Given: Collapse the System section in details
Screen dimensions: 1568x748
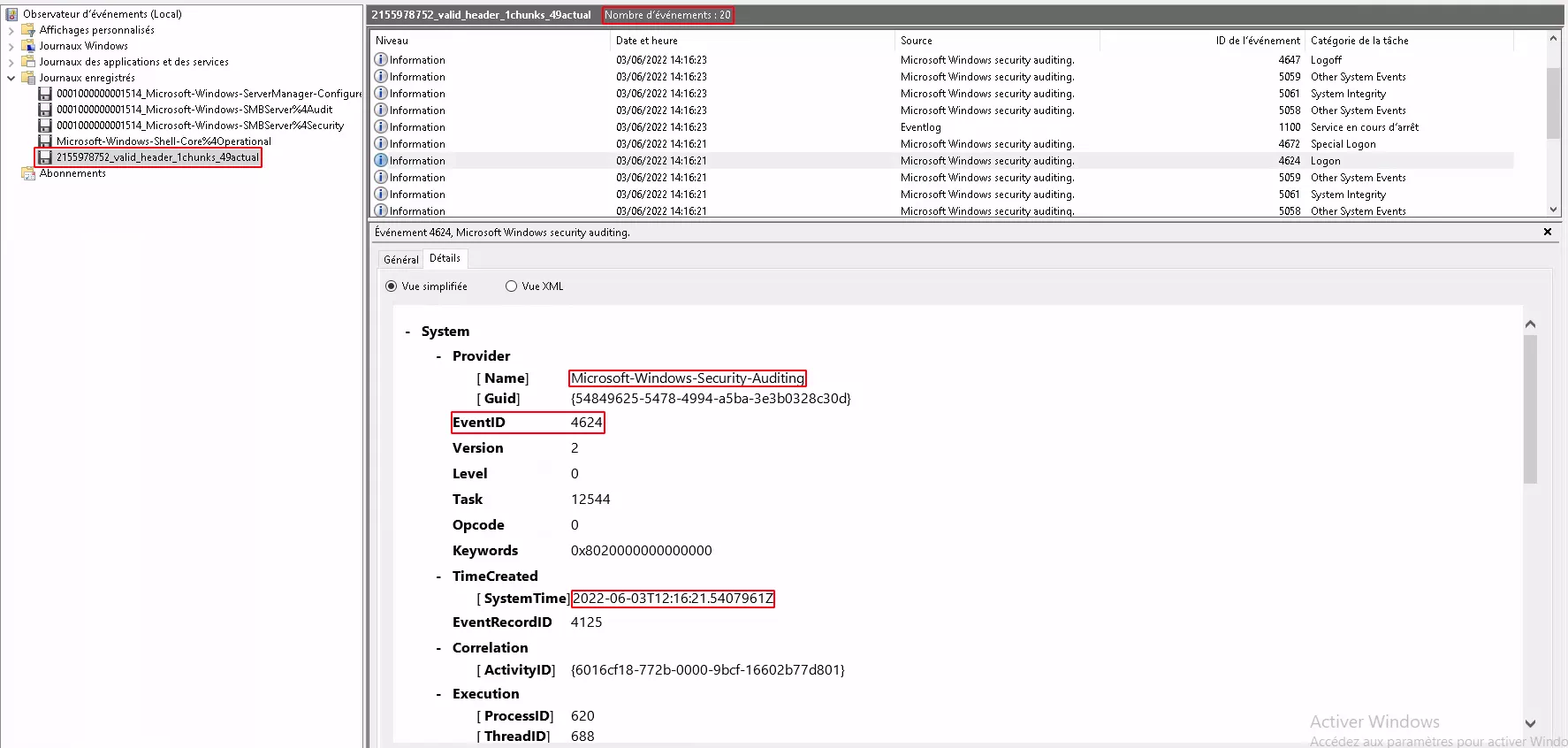Looking at the screenshot, I should (x=407, y=332).
